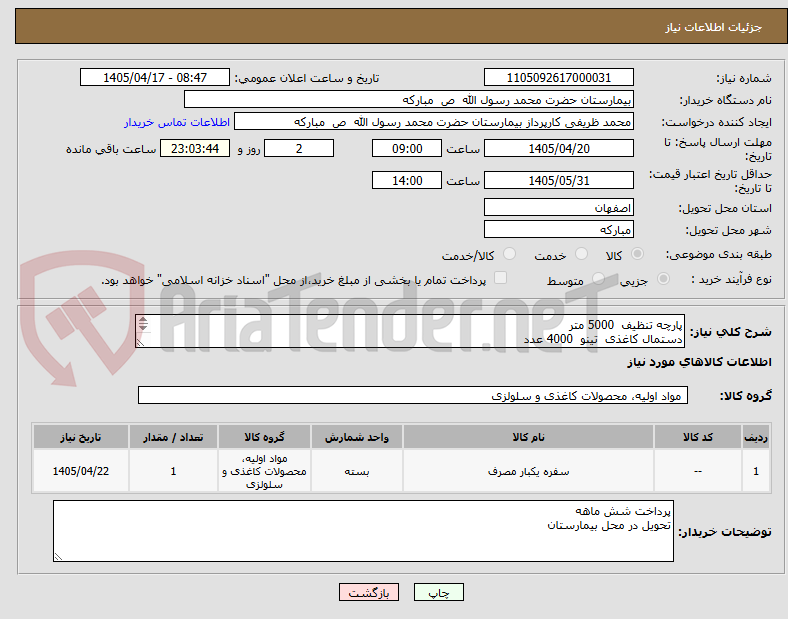Click the need date cell 1405/04/22
Viewport: 788px width, 619px height.
point(81,471)
